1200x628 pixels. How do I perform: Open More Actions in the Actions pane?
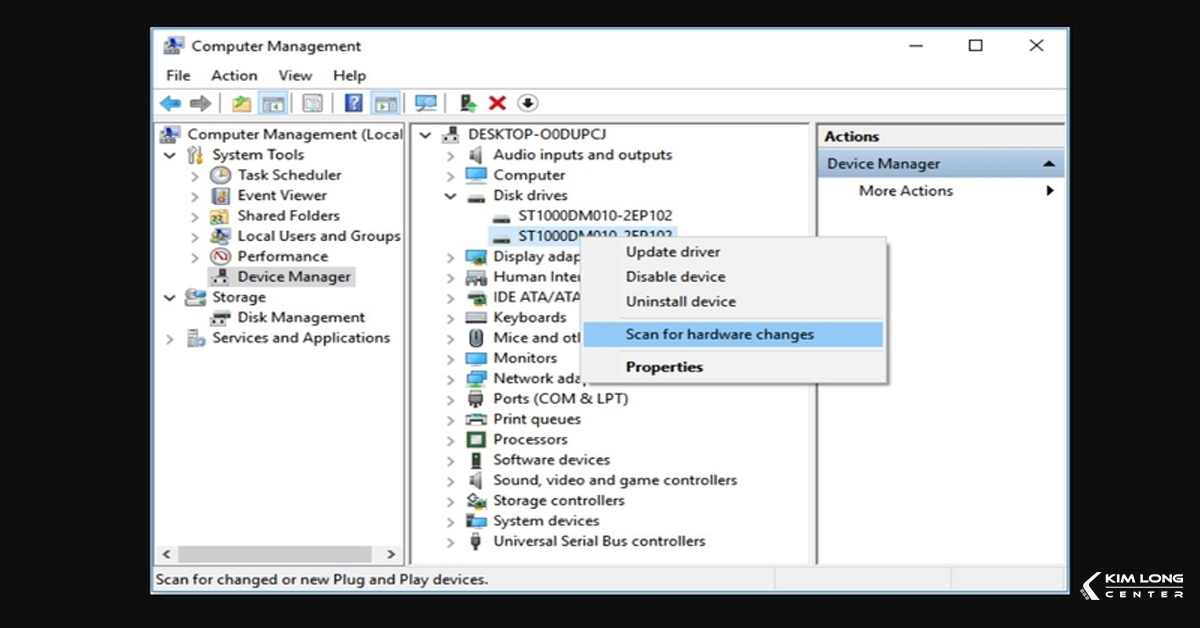click(905, 191)
